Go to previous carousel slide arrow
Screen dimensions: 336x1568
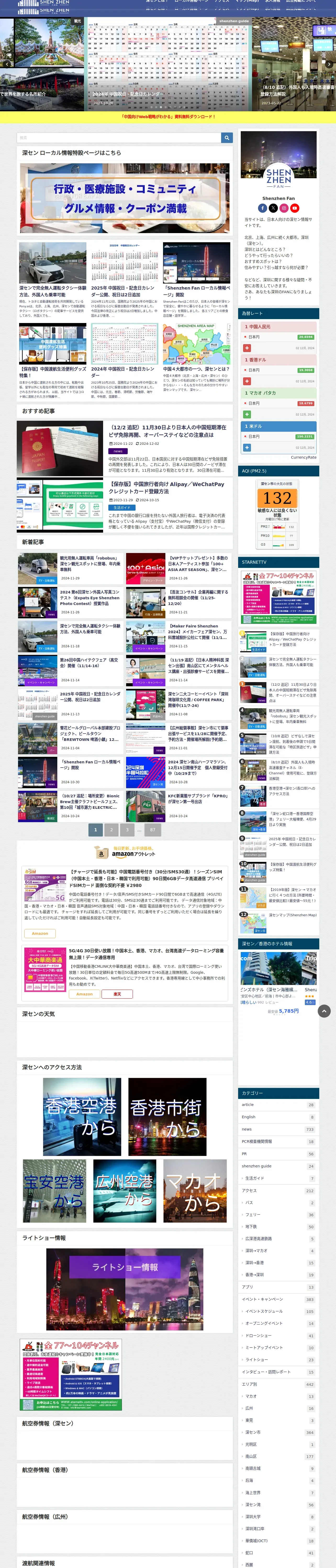pyautogui.click(x=7, y=64)
